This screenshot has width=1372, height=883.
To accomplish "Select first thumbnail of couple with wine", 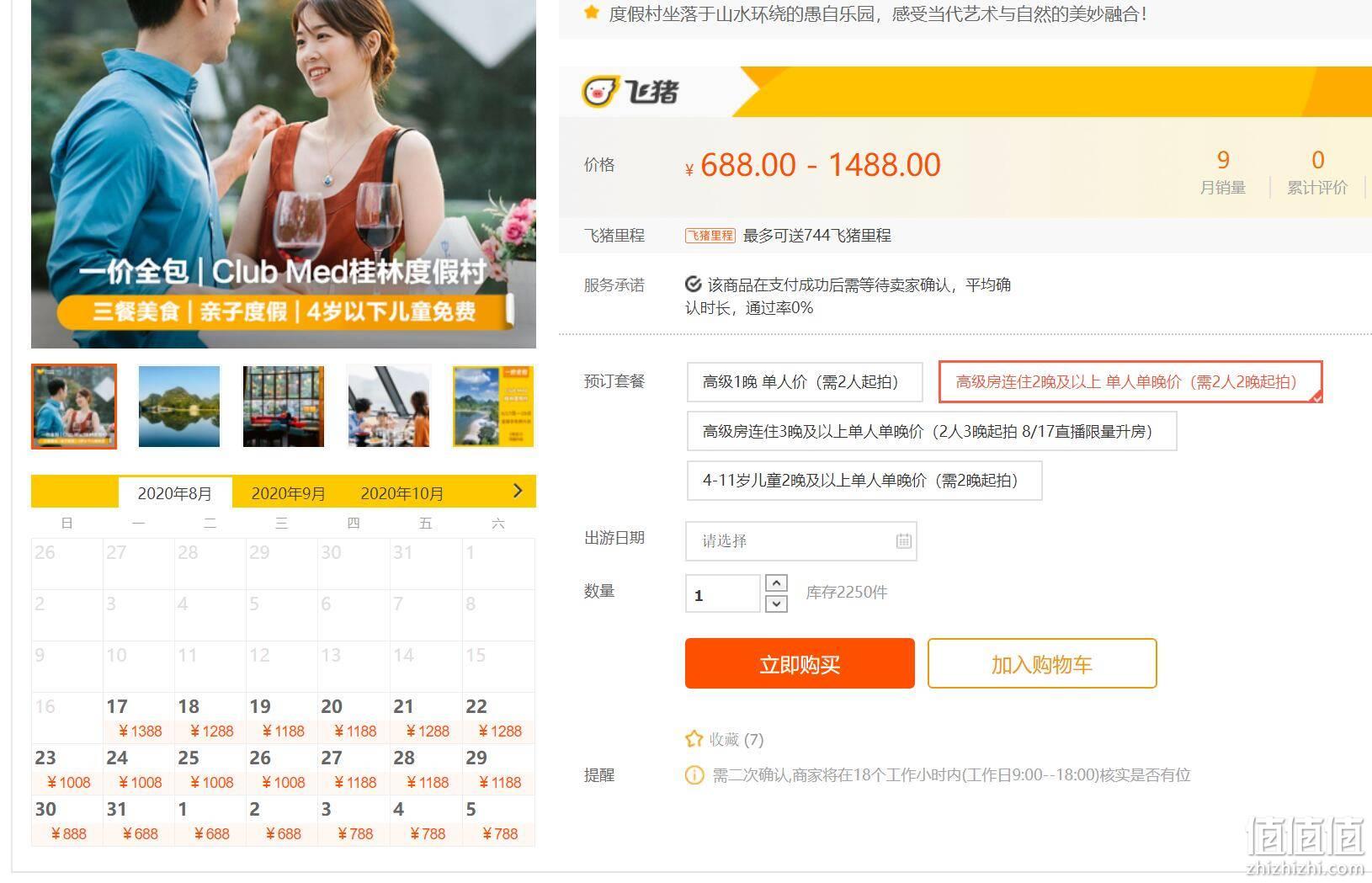I will coord(74,407).
